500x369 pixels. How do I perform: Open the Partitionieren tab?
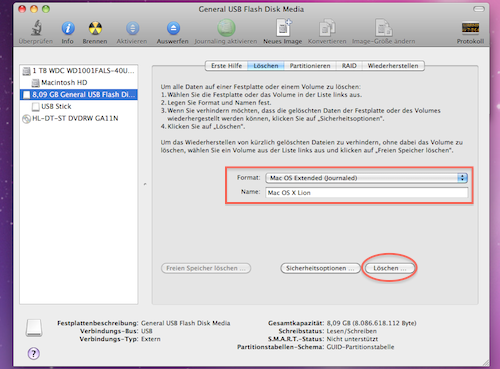(x=310, y=66)
